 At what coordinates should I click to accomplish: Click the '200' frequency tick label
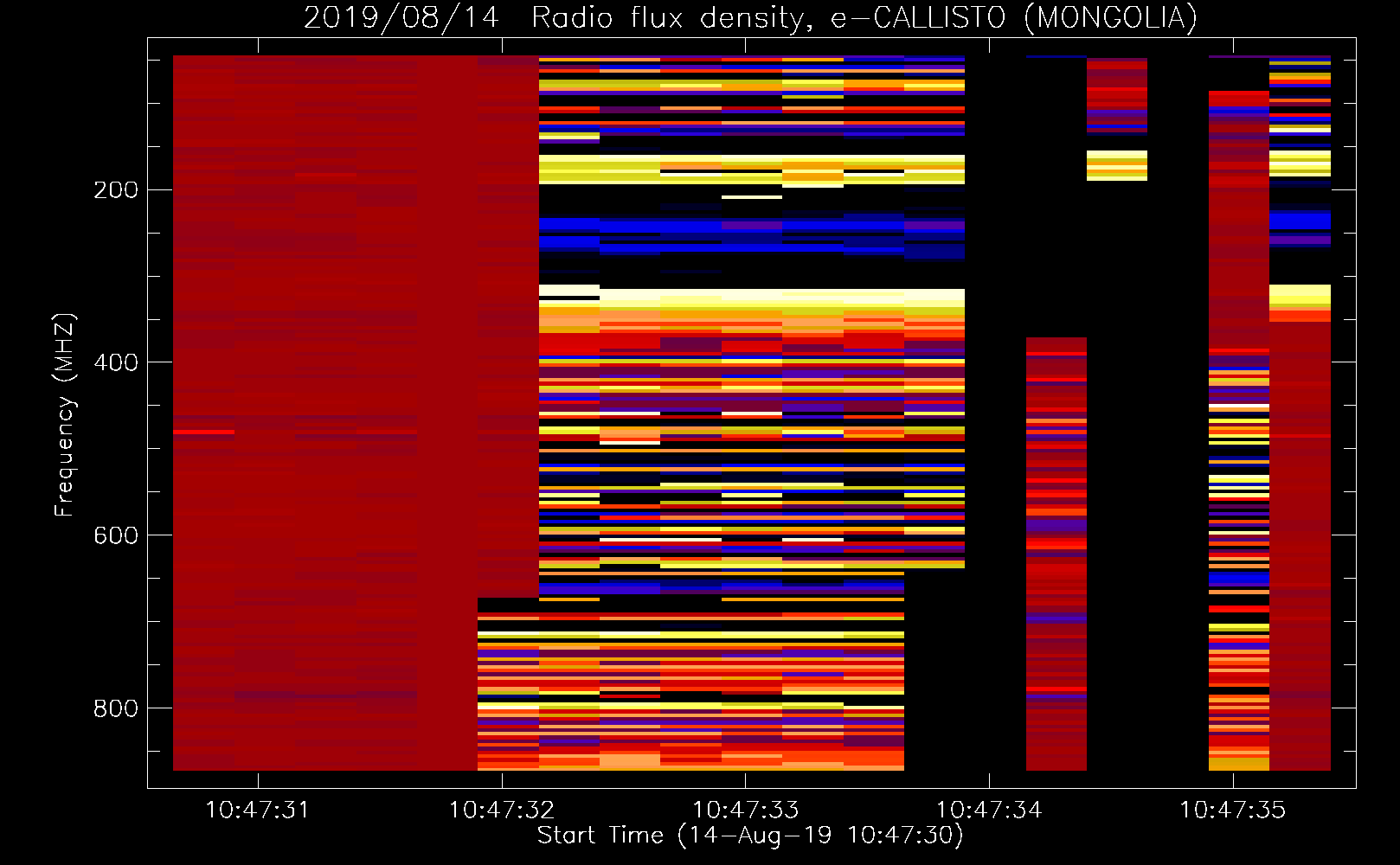116,189
